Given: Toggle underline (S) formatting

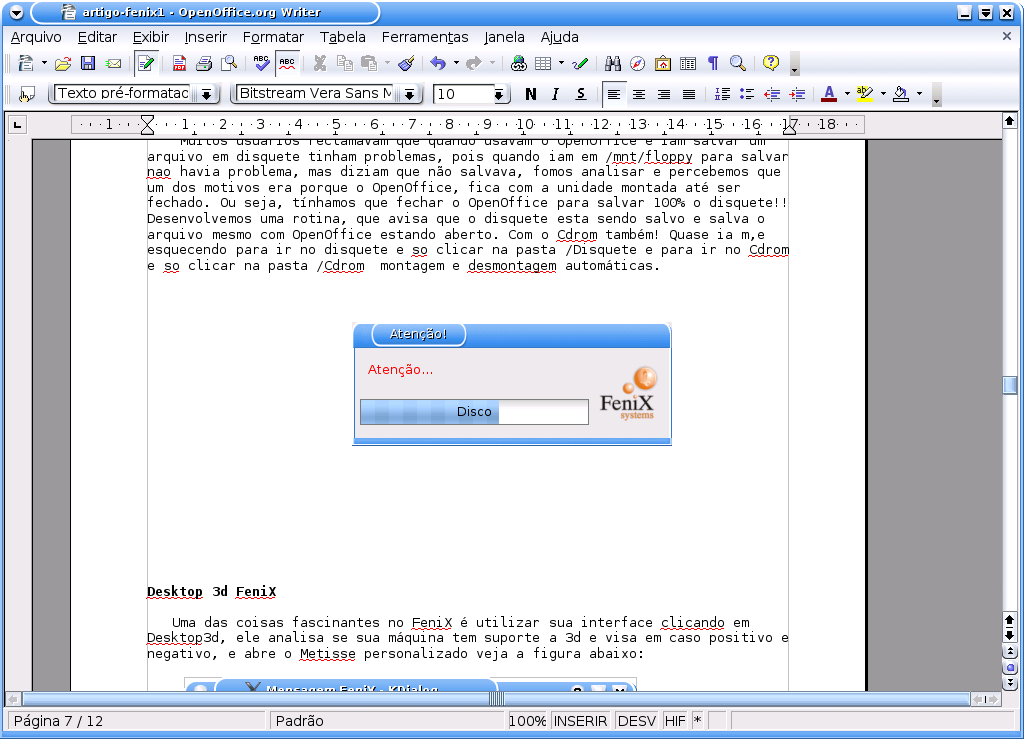Looking at the screenshot, I should 581,95.
